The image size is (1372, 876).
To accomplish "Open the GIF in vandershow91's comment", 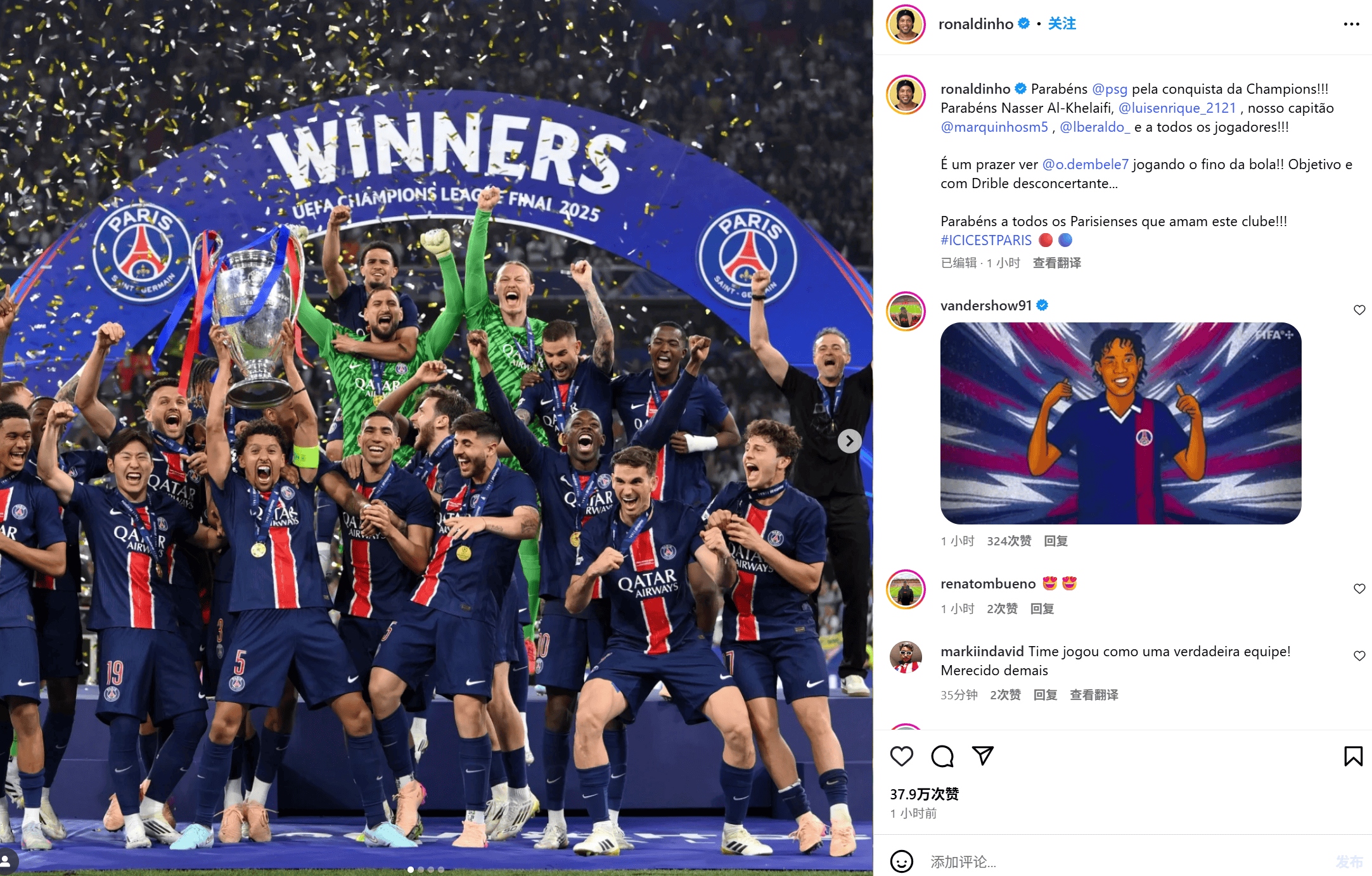I will coord(1120,423).
